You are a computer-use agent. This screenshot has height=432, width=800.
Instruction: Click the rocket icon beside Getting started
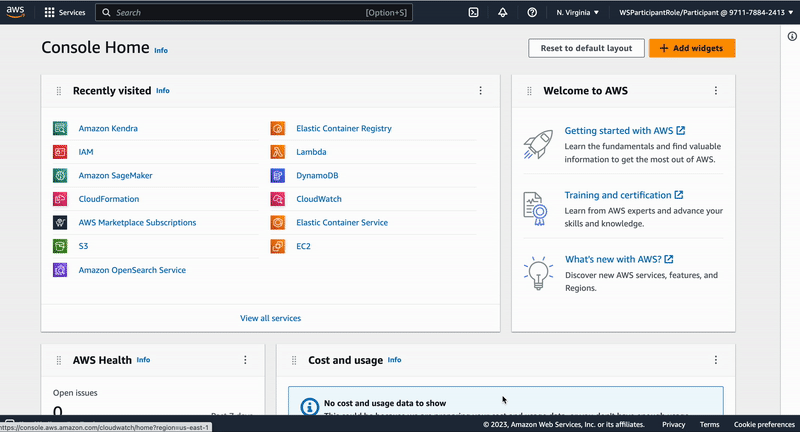[x=538, y=144]
